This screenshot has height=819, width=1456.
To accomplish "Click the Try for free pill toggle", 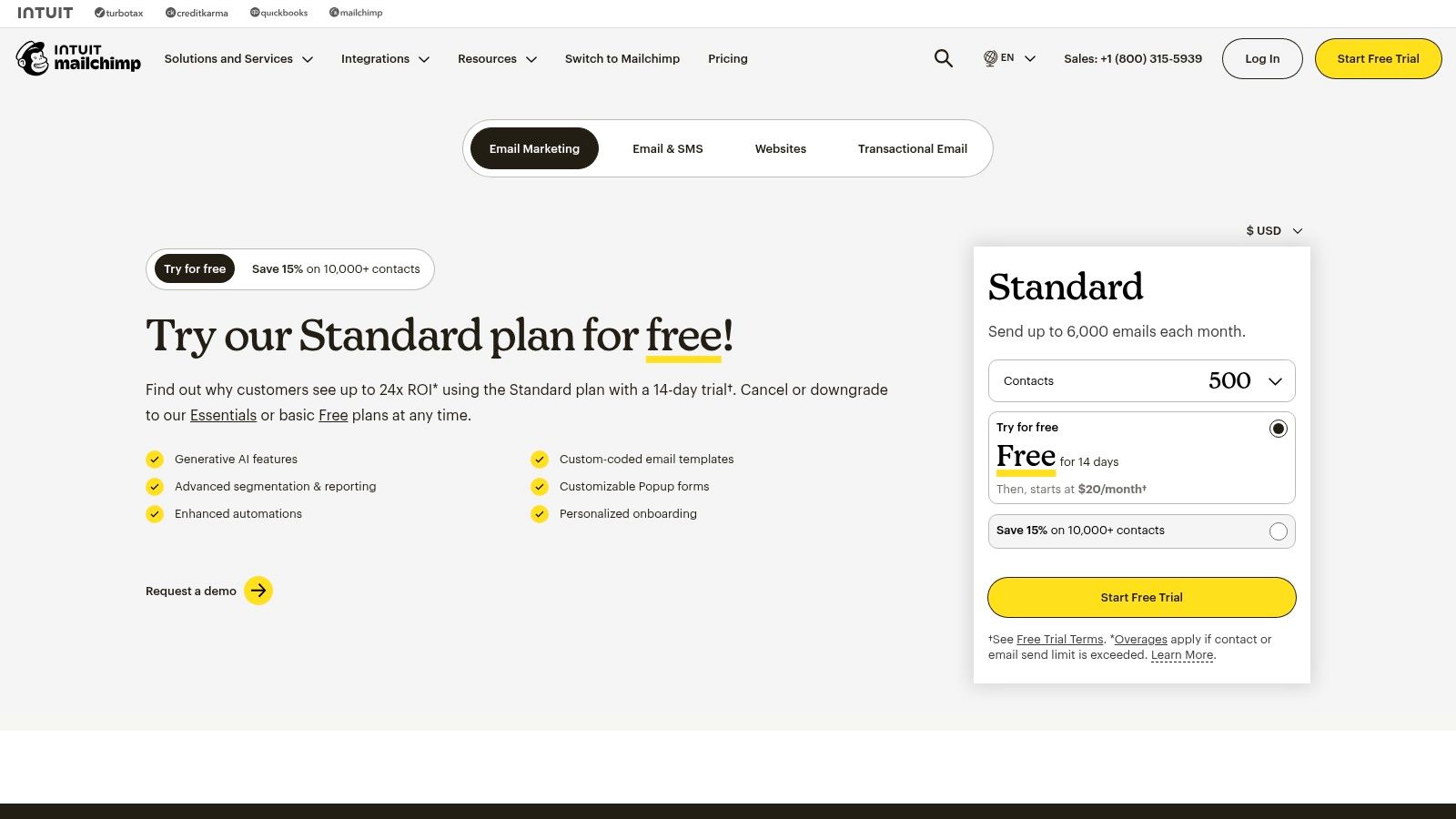I will tap(194, 268).
